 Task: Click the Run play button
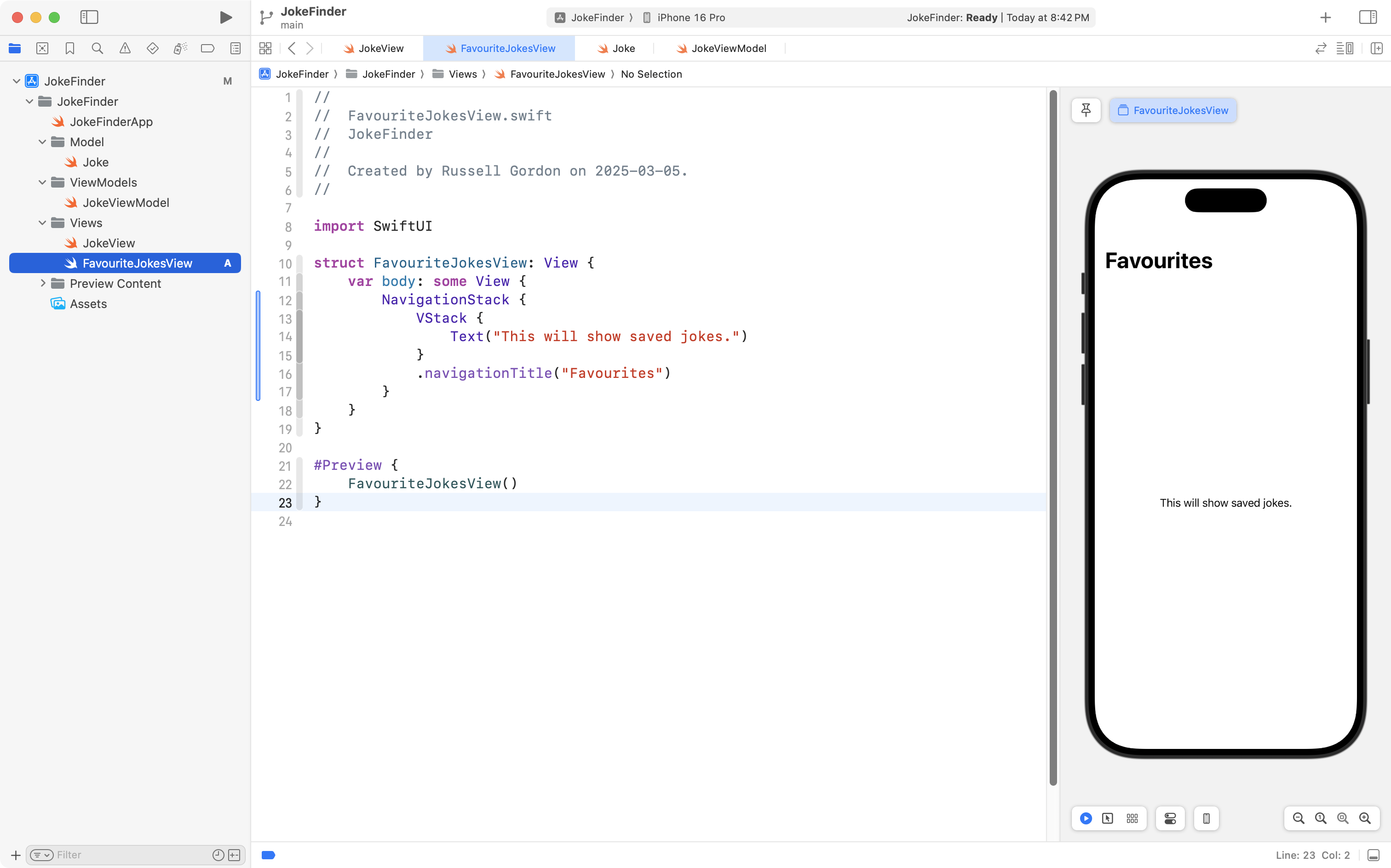(226, 17)
